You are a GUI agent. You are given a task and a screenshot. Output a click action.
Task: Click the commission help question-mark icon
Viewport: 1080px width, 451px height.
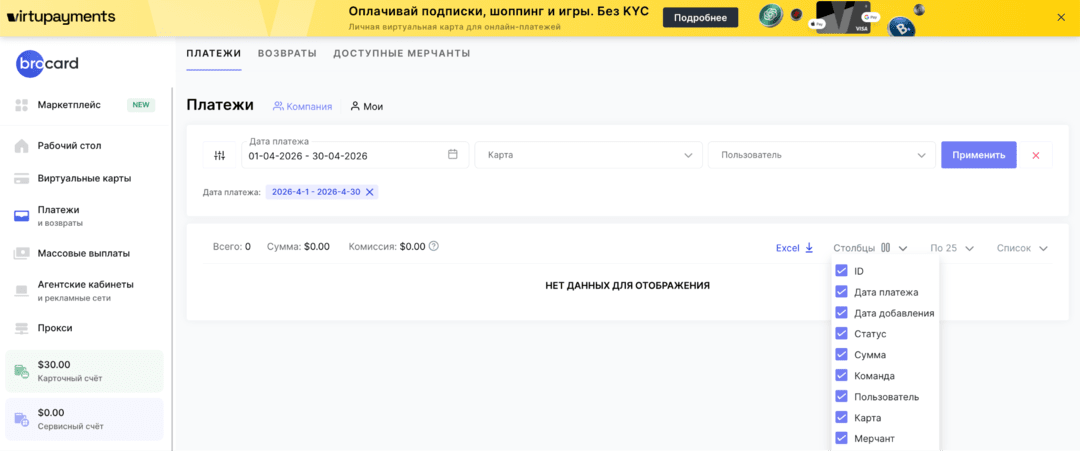coord(434,246)
